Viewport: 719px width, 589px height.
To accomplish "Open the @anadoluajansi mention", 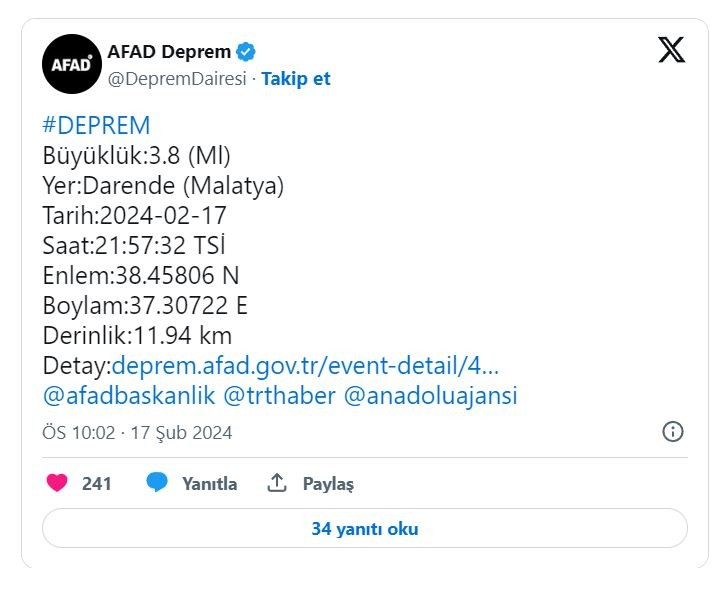I will (430, 396).
